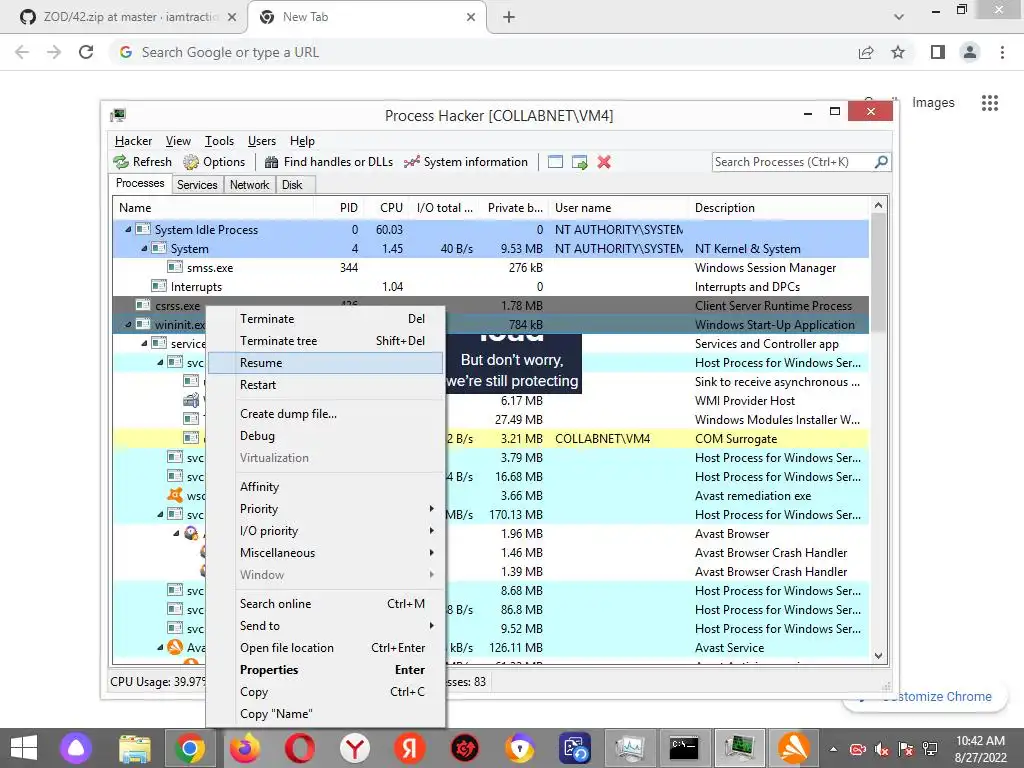Choose Debug in the context menu
The image size is (1024, 768).
325,436
